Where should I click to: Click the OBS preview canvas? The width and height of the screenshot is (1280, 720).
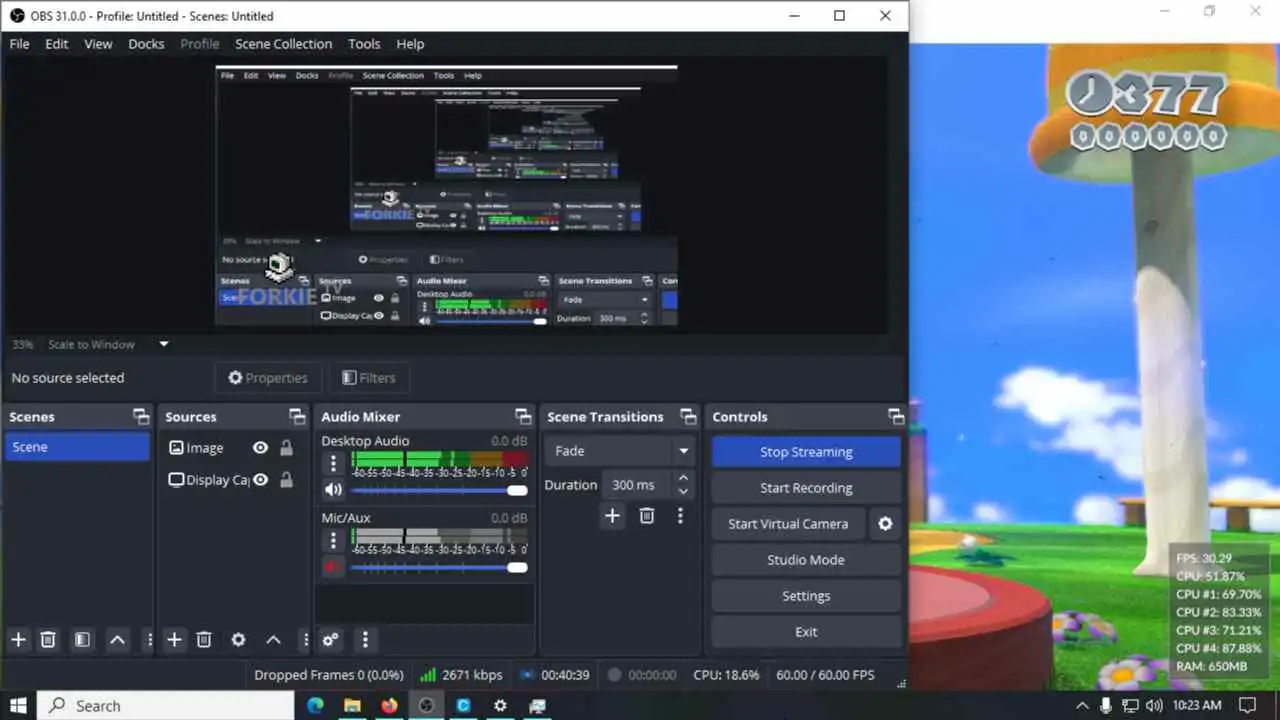[x=446, y=195]
